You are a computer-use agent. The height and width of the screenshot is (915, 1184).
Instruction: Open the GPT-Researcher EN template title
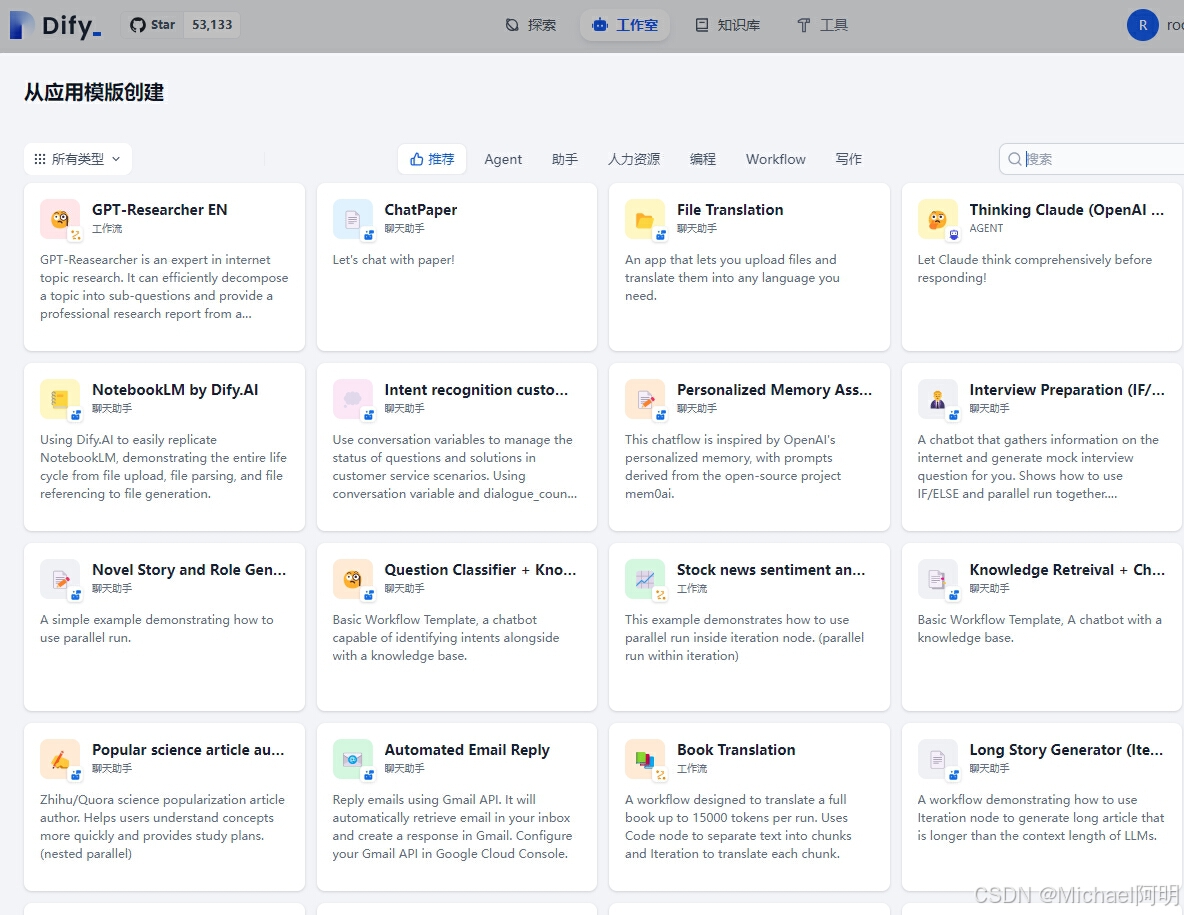click(159, 210)
